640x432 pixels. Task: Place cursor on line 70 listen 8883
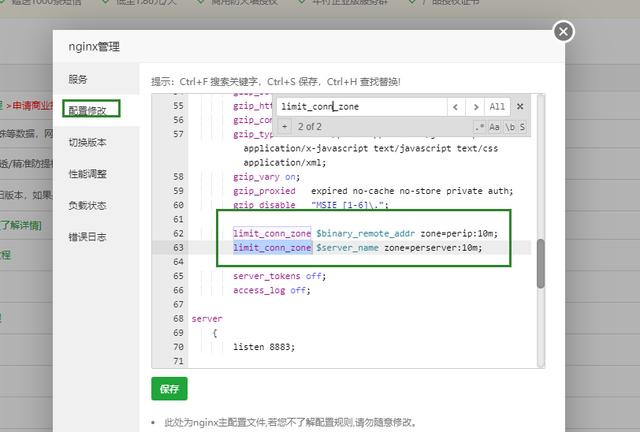click(x=264, y=347)
